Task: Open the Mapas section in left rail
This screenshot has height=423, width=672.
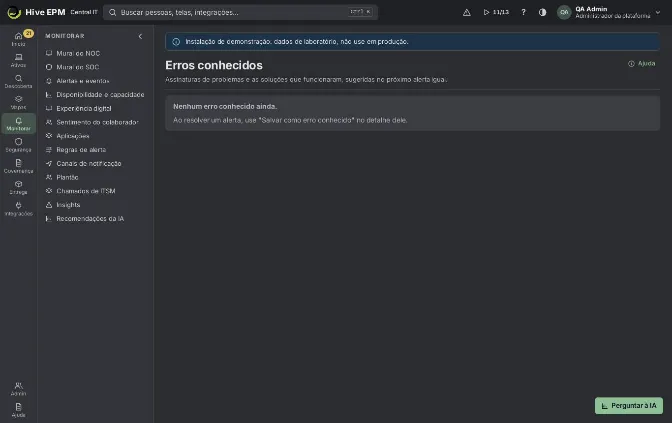Action: 18,103
